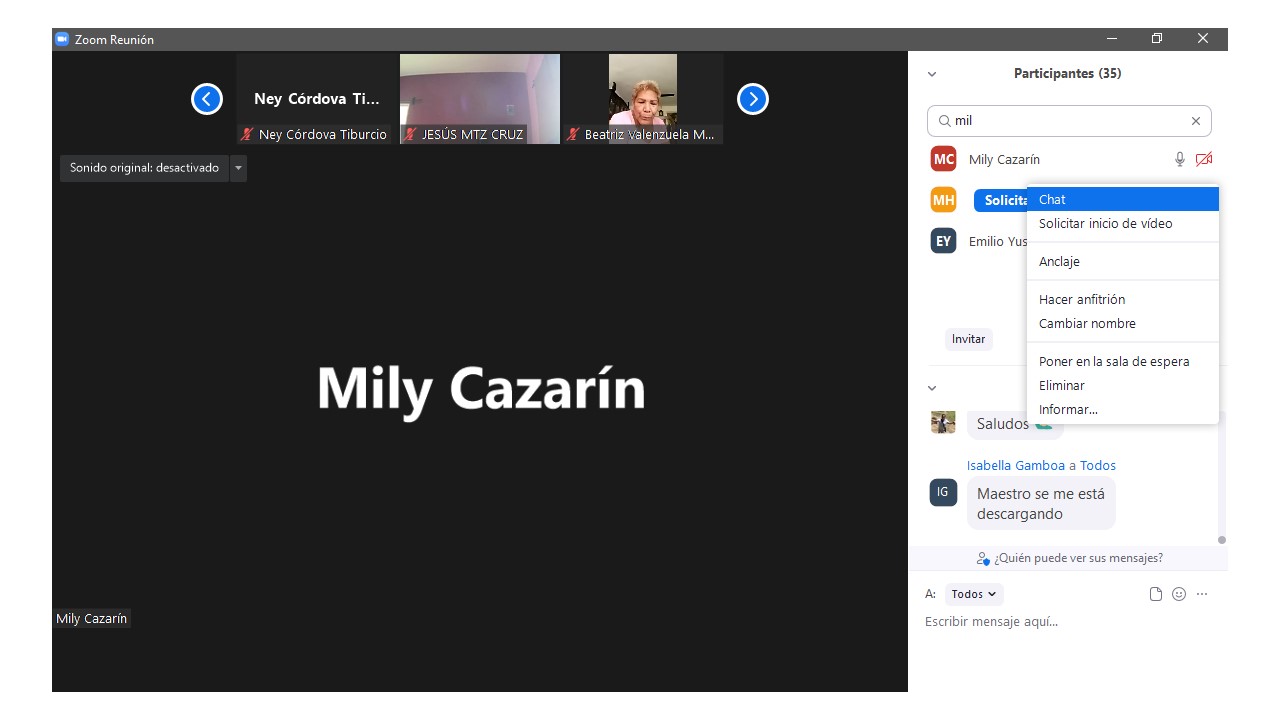Image resolution: width=1280 pixels, height=720 pixels.
Task: Click the Isabella Gamboa sender name link
Action: click(1016, 465)
